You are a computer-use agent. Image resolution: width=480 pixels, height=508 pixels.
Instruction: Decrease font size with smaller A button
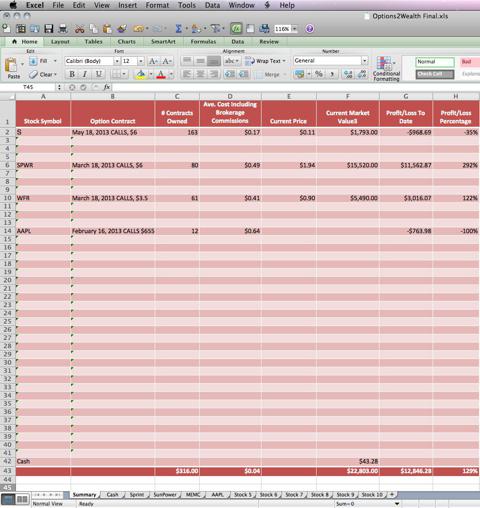[166, 61]
